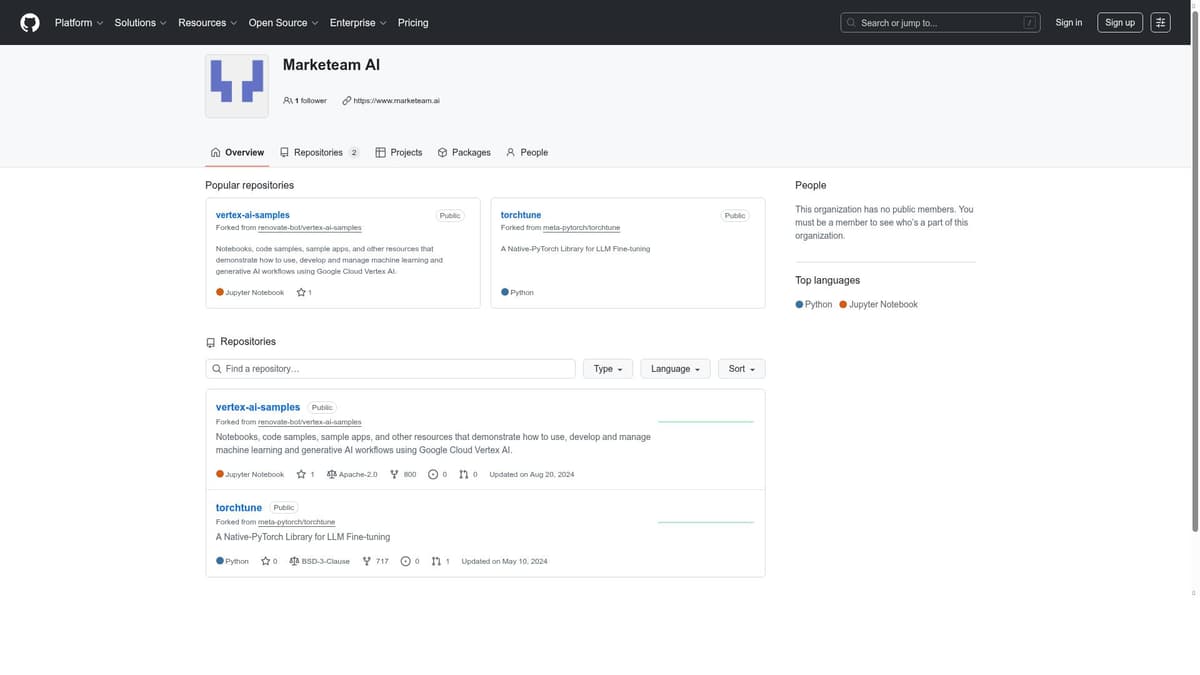The height and width of the screenshot is (675, 1200).
Task: Click the Marketeam AI organization name
Action: click(331, 65)
